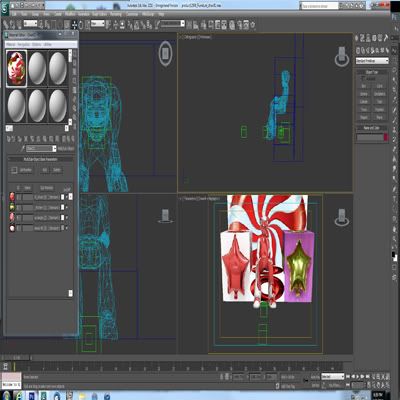Expand the Standard Primitives dropdown
Image resolution: width=400 pixels, height=400 pixels.
pos(372,61)
